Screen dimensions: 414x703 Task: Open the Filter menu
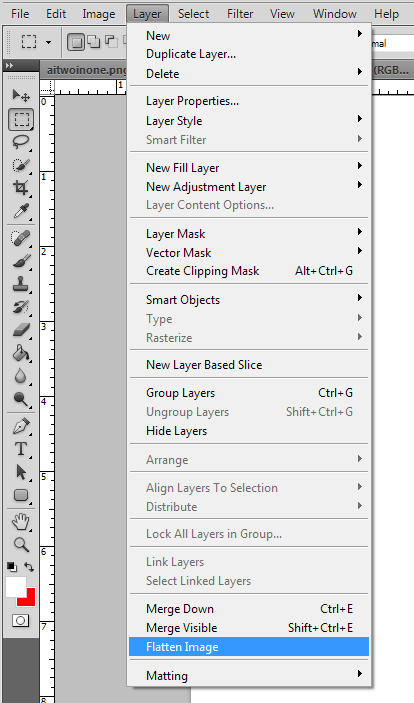click(240, 14)
